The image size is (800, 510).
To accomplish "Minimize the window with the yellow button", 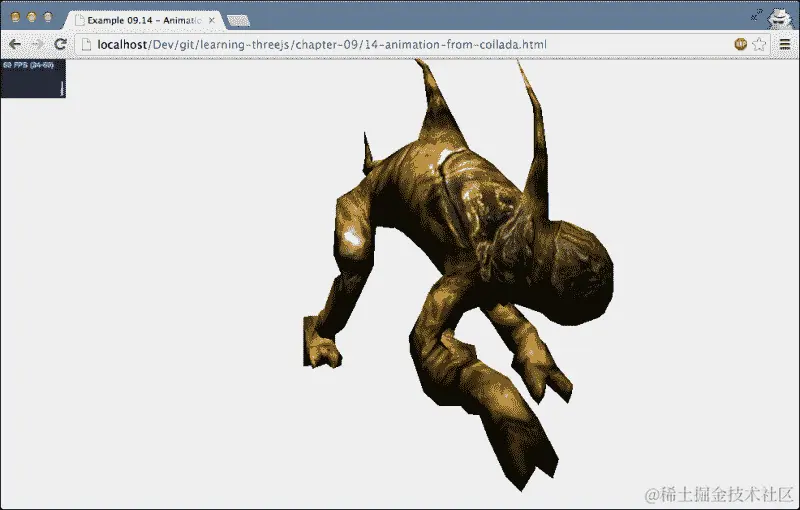I will pyautogui.click(x=32, y=17).
